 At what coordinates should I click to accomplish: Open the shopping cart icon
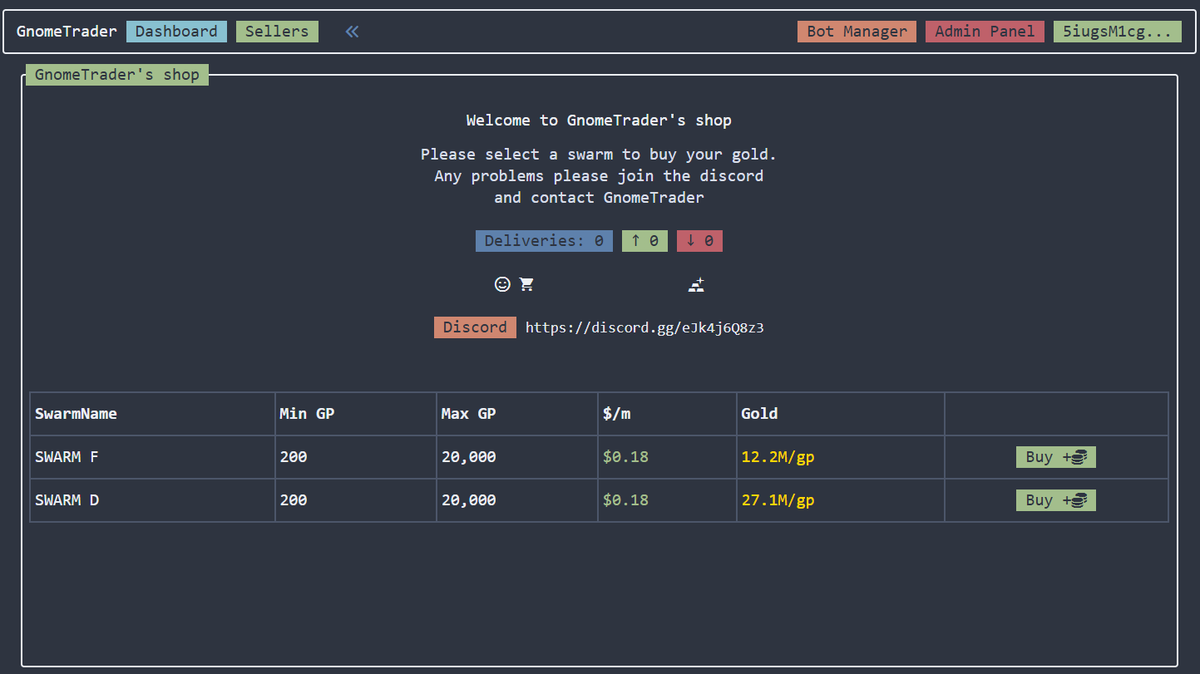[526, 284]
